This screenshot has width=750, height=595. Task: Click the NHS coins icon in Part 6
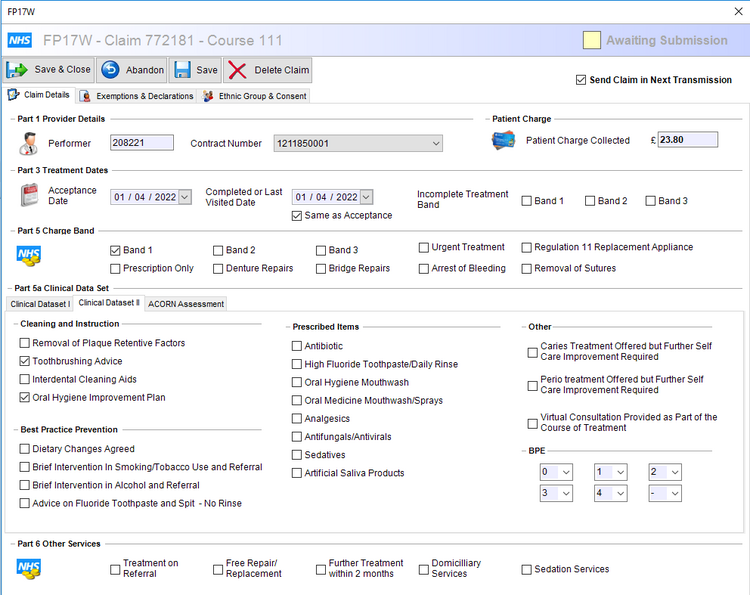pyautogui.click(x=29, y=569)
